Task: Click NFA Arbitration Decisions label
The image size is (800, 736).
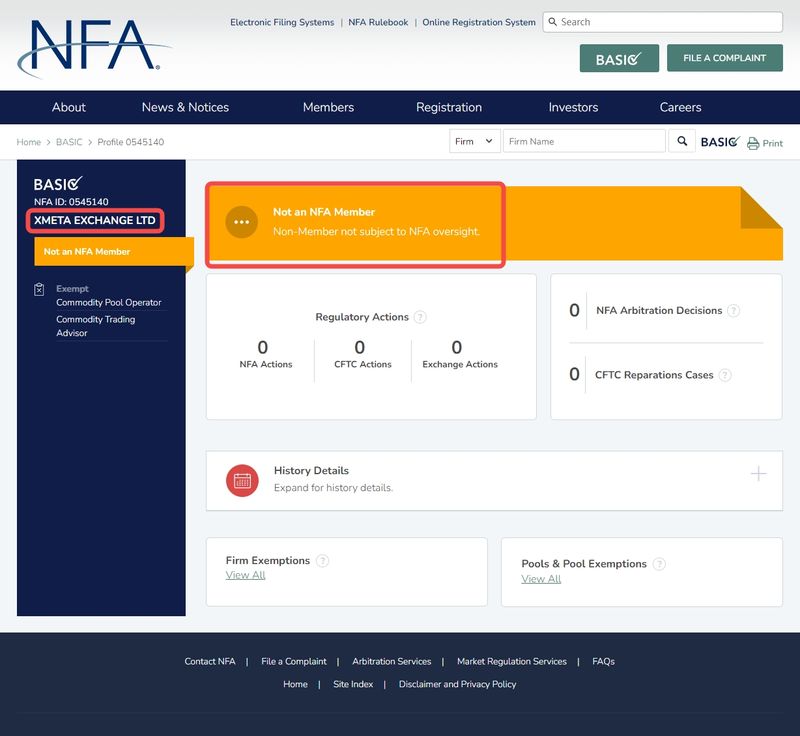Action: click(659, 311)
